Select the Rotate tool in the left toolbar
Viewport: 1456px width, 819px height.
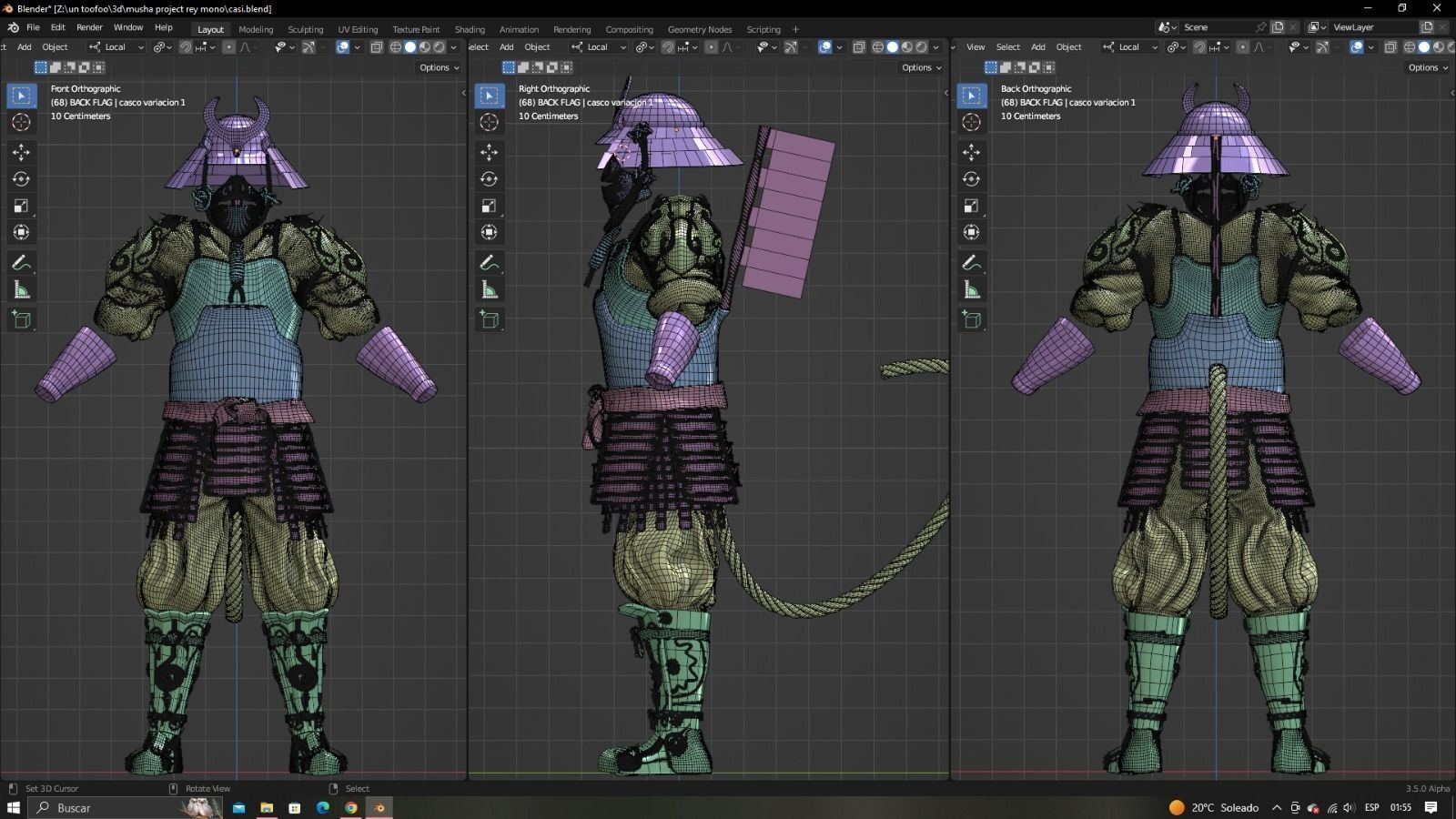coord(21,179)
